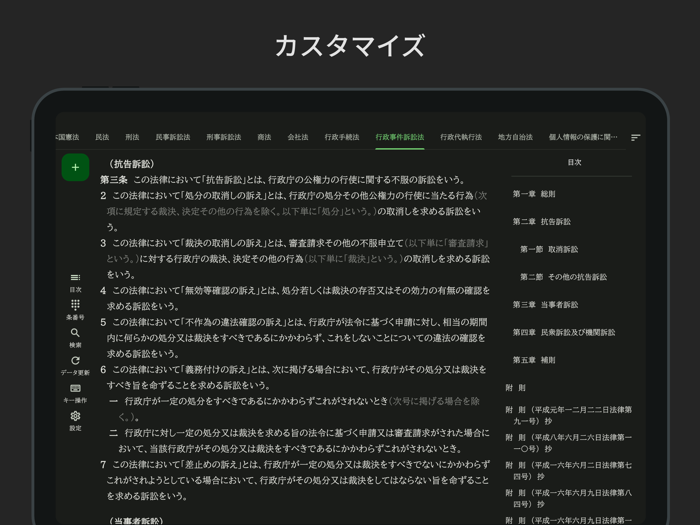Image resolution: width=700 pixels, height=525 pixels.
Task: Open 附則 平成一六年六月二日 entry
Action: pos(568,471)
